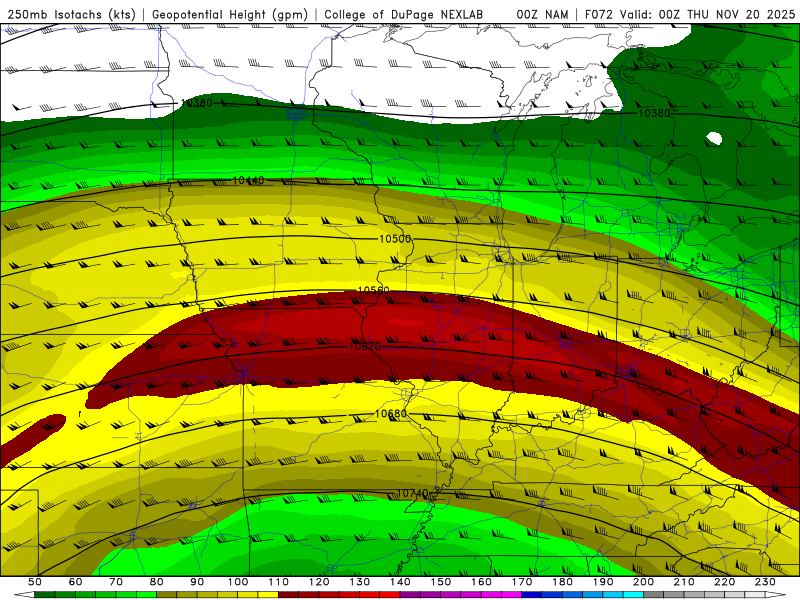
Task: Click the darkest red swatch starting at 110
Action: (x=289, y=595)
